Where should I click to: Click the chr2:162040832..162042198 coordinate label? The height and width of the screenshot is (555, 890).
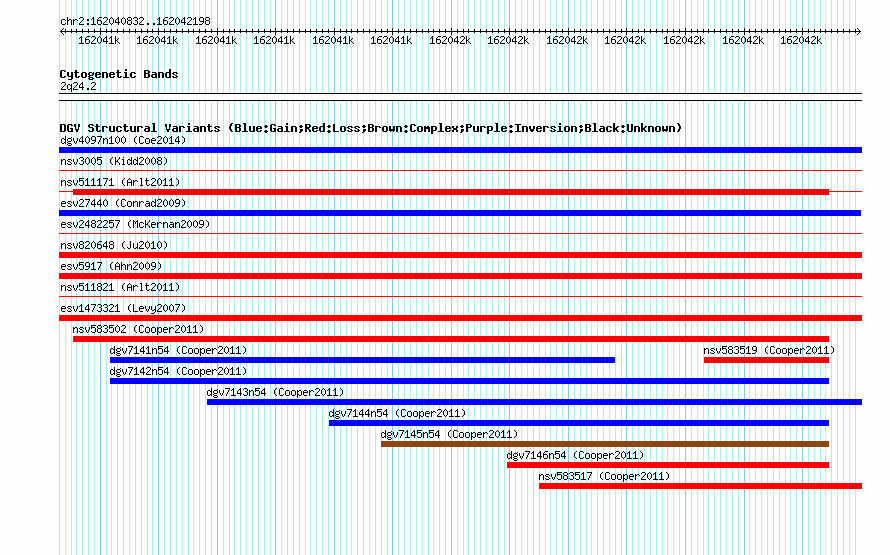point(135,21)
